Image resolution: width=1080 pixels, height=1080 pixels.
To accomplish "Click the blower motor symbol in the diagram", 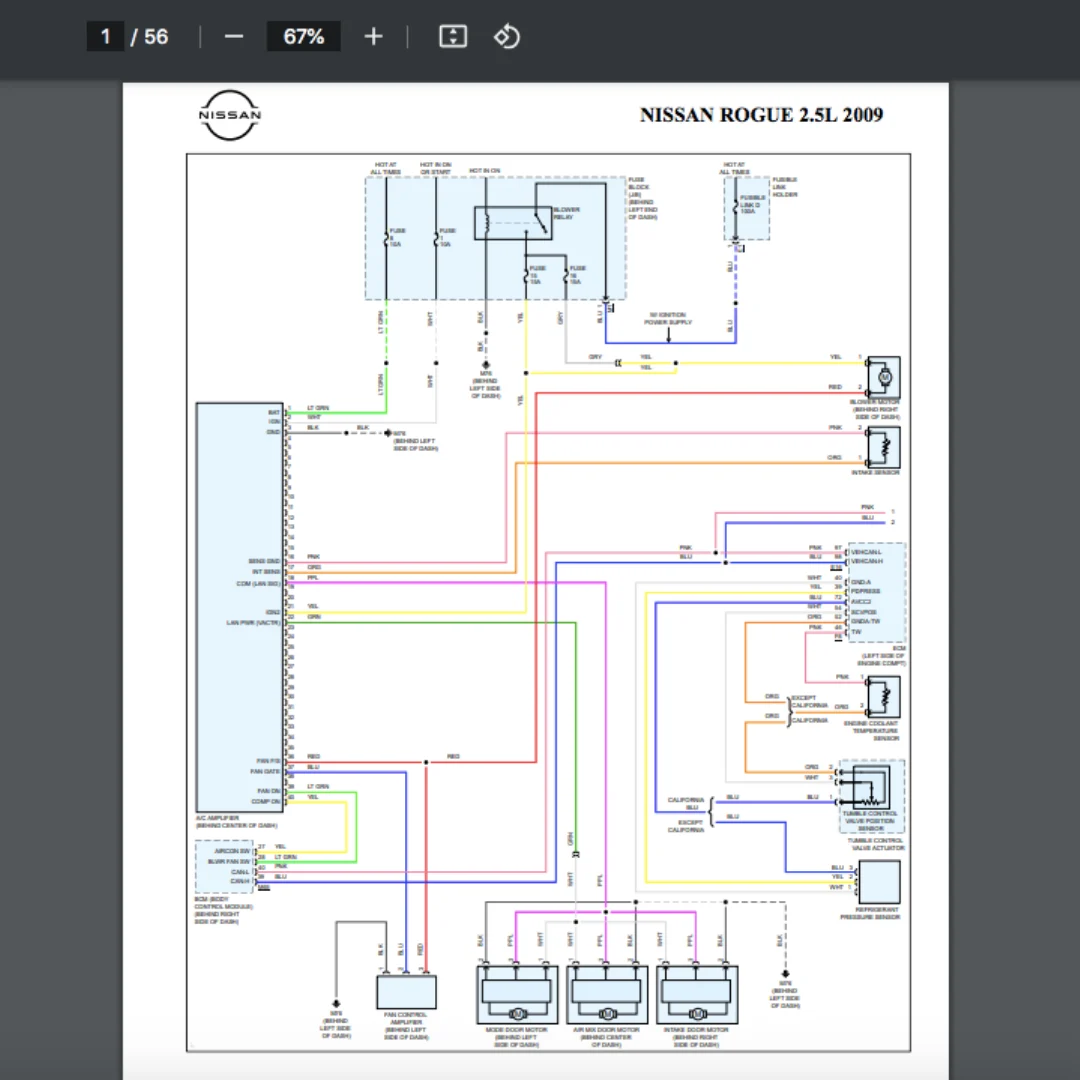I will point(884,377).
